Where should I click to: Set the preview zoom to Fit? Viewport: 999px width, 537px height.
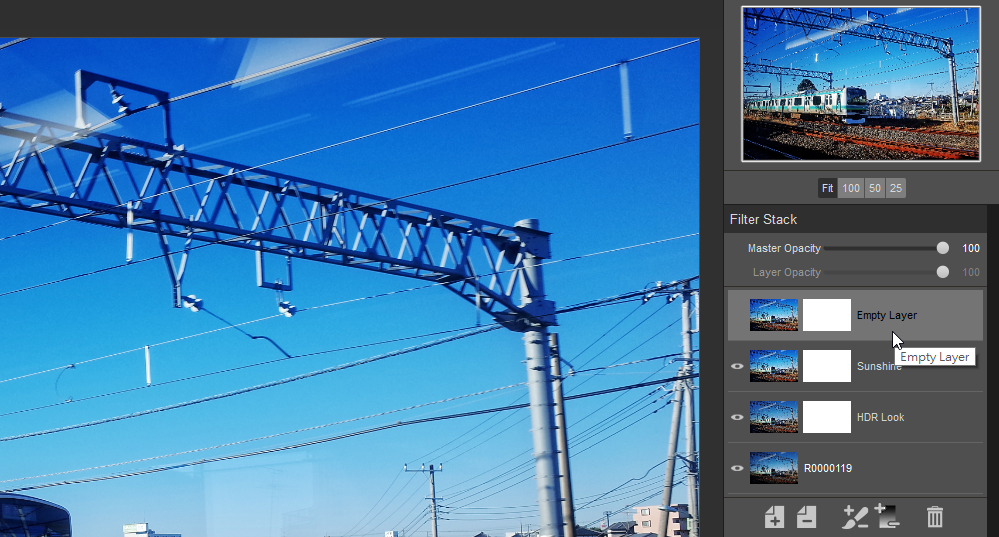(x=828, y=188)
